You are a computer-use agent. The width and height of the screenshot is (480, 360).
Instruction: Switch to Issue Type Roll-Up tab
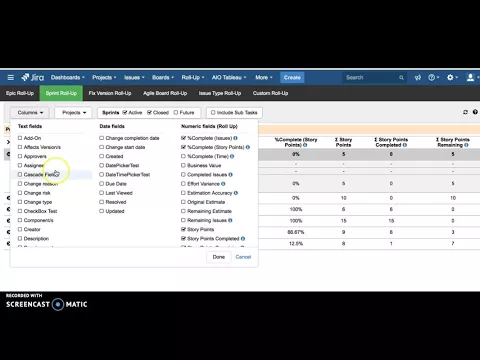(x=220, y=93)
